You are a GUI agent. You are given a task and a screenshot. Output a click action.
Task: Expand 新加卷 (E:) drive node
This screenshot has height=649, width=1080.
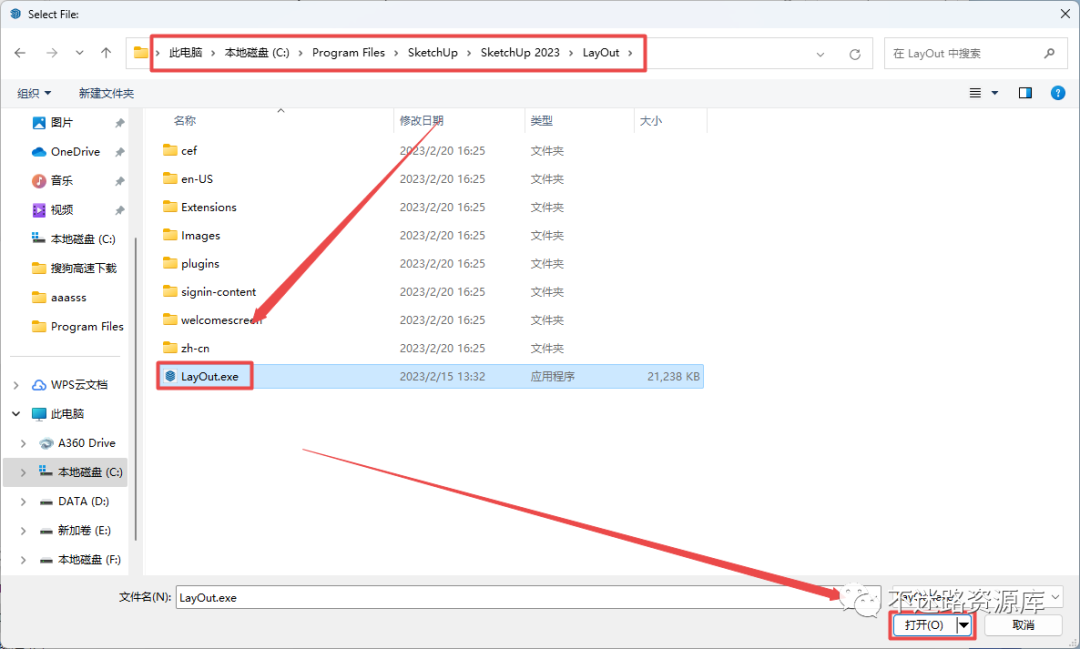[23, 530]
